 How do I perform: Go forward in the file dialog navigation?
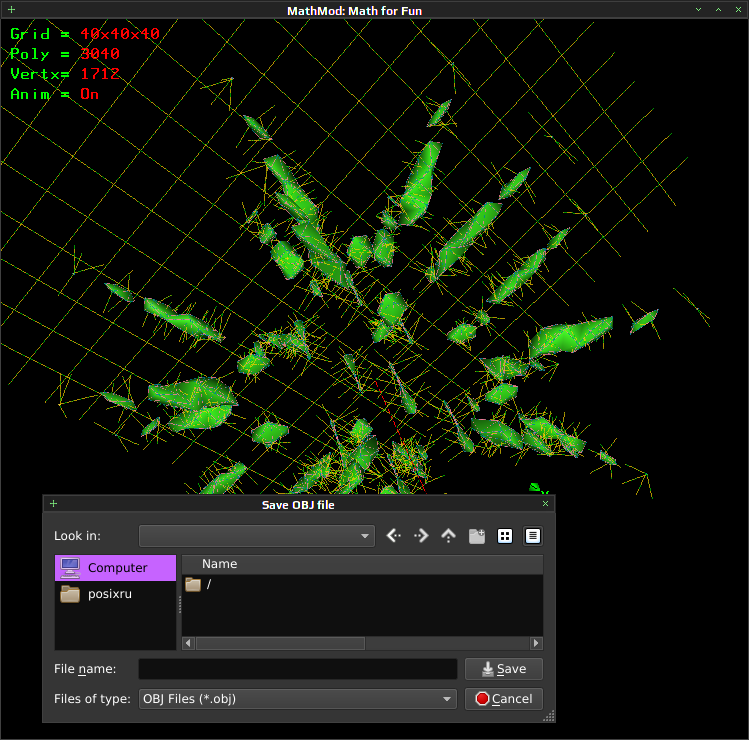[x=421, y=536]
